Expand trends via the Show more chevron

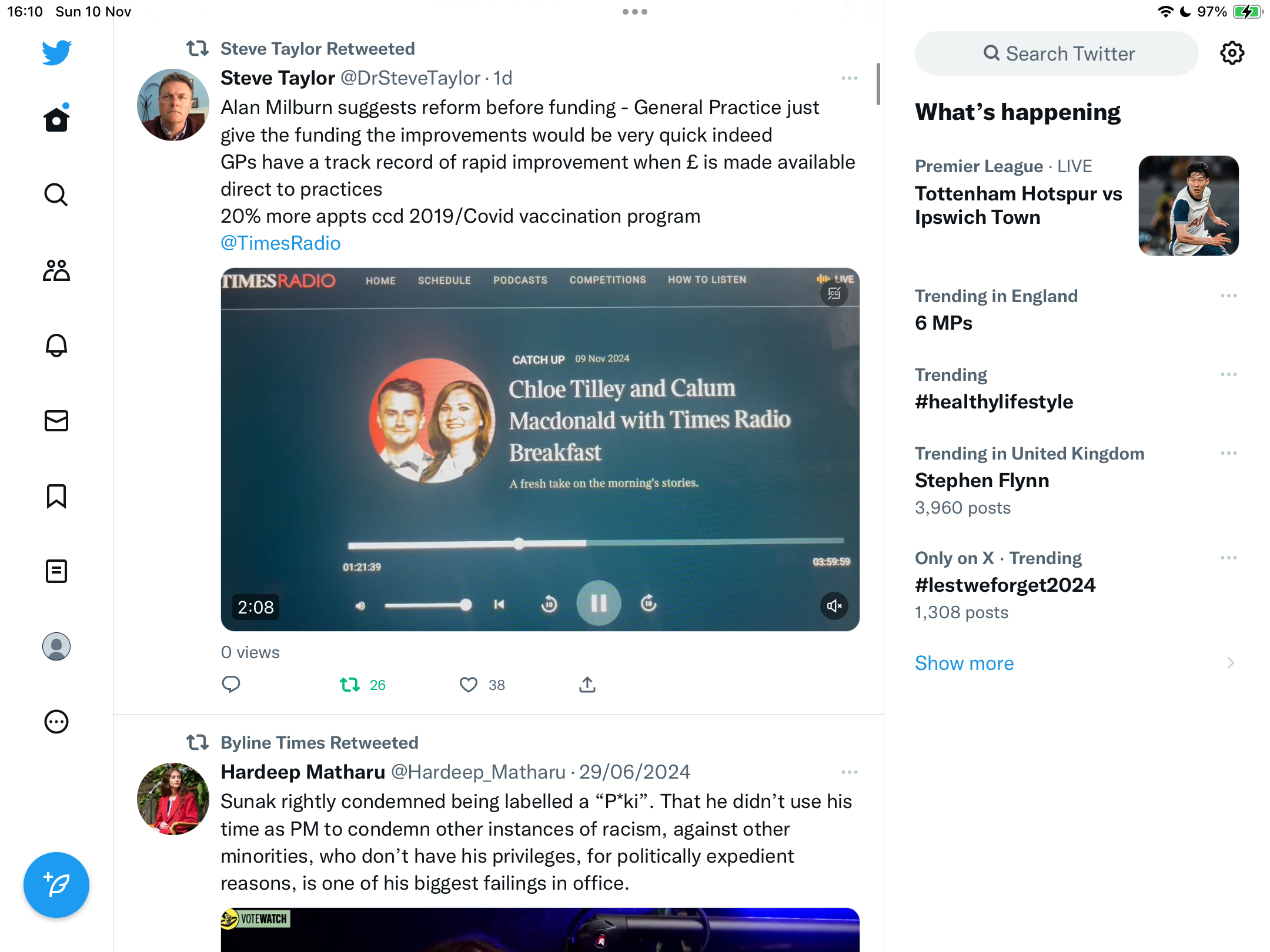click(1231, 663)
